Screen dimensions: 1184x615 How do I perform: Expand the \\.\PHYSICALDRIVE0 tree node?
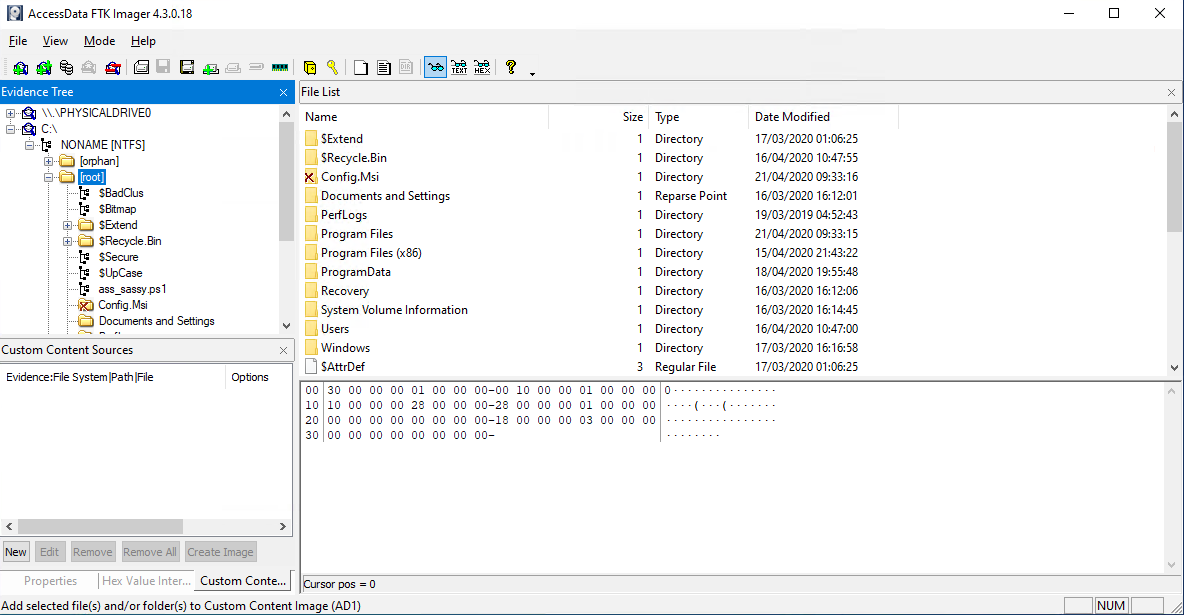tap(11, 113)
